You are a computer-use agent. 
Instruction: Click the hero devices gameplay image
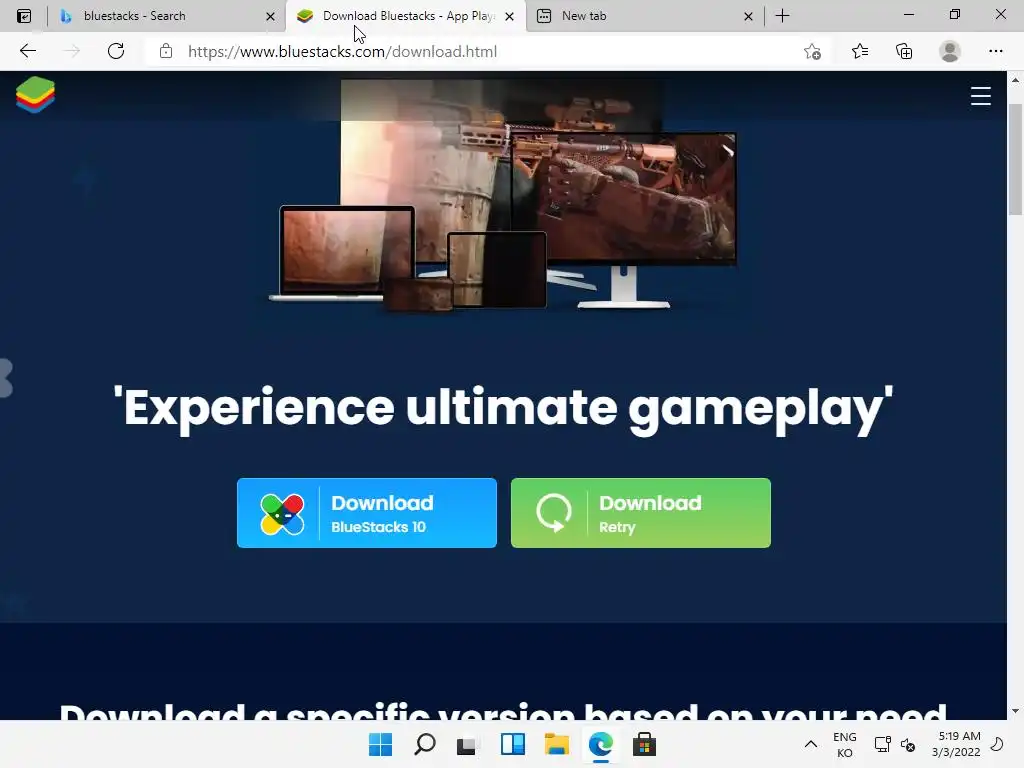tap(504, 194)
